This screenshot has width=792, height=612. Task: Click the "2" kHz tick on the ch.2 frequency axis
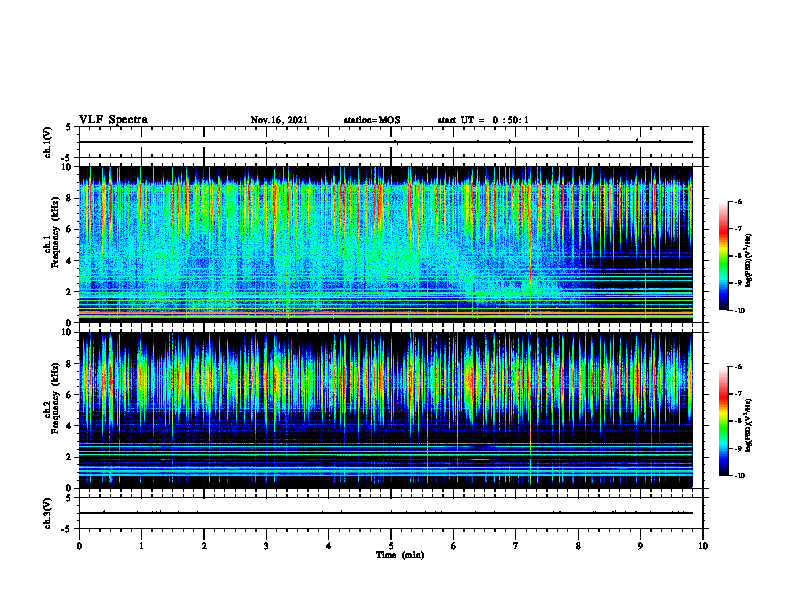(x=69, y=457)
